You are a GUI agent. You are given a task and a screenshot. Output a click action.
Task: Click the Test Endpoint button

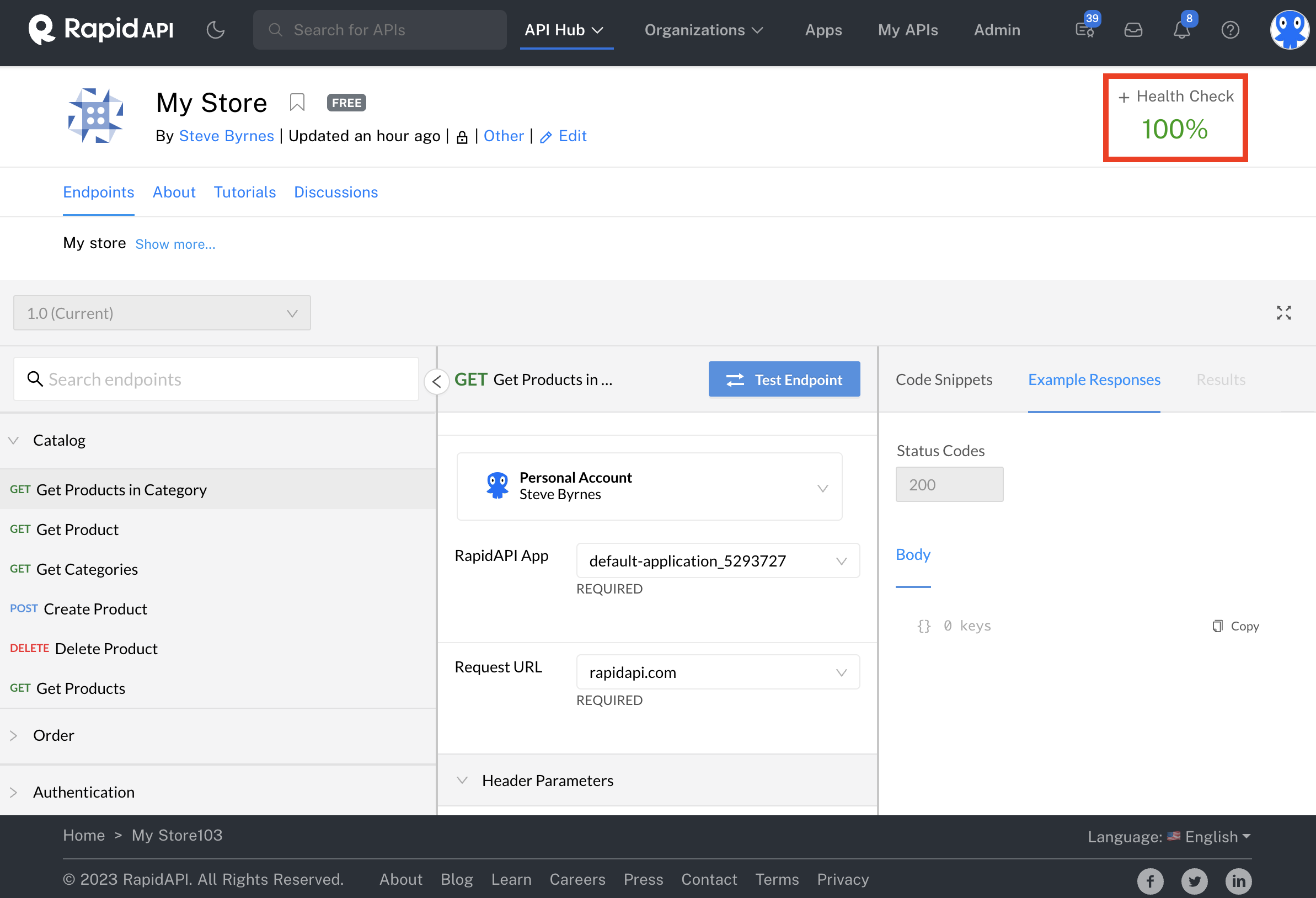coord(784,379)
